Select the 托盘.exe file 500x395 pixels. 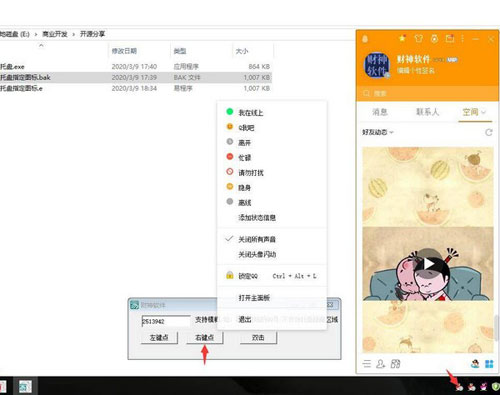point(136,66)
